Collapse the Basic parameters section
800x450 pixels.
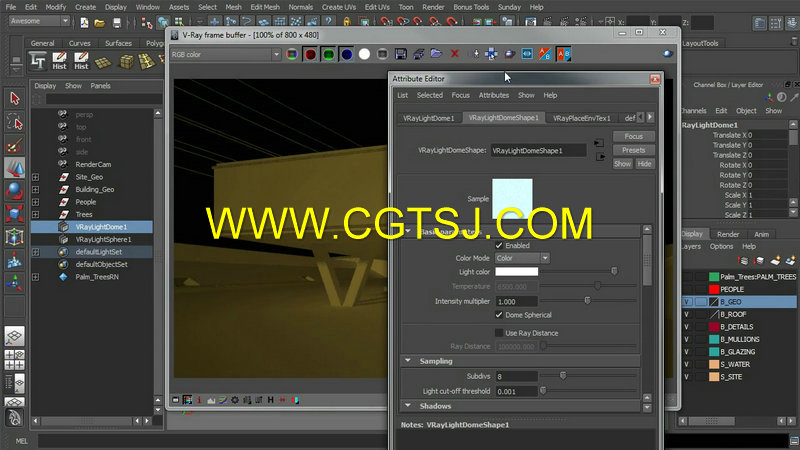pos(408,231)
